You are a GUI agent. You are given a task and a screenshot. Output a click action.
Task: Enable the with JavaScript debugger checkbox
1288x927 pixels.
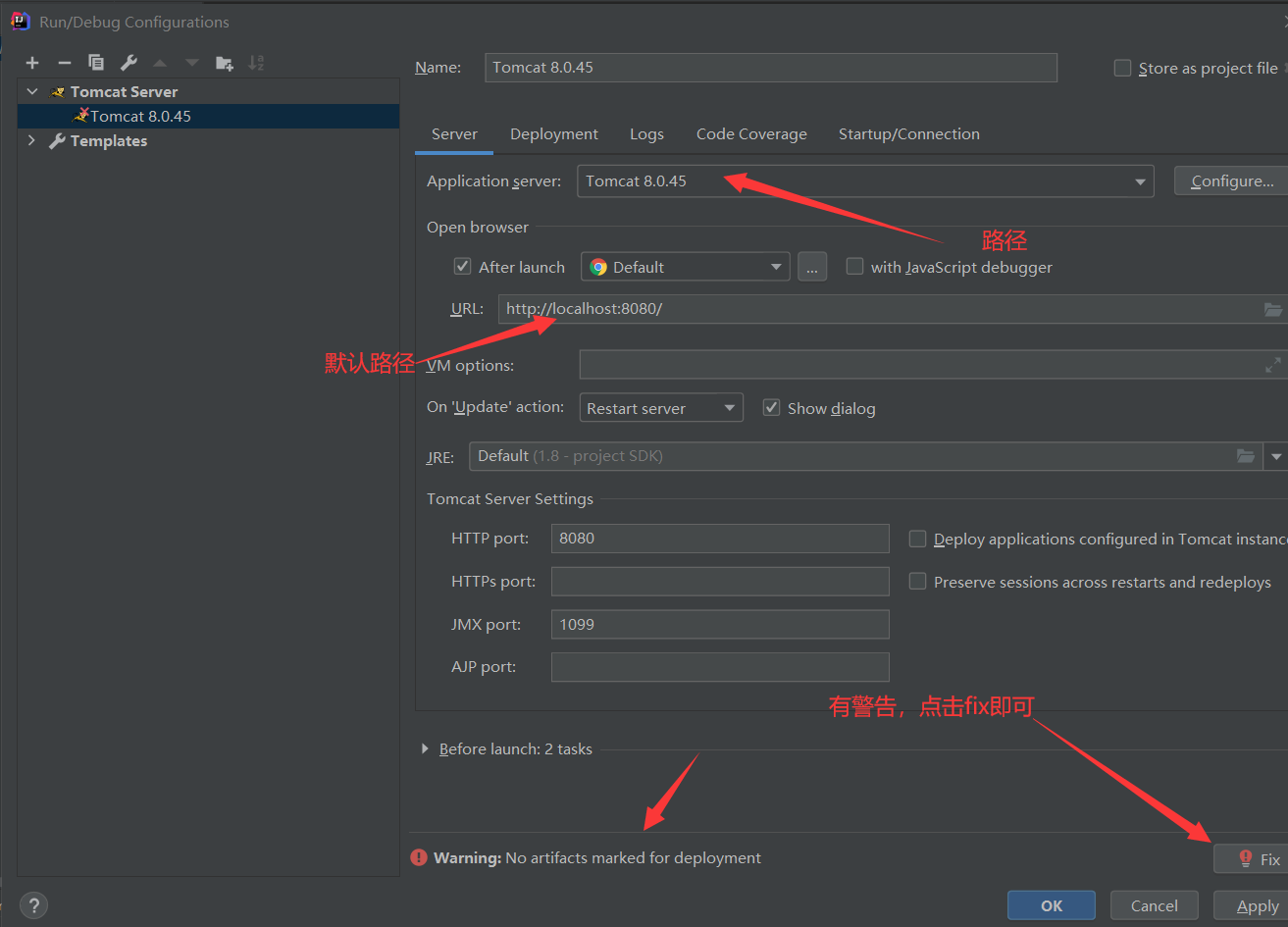pos(854,267)
